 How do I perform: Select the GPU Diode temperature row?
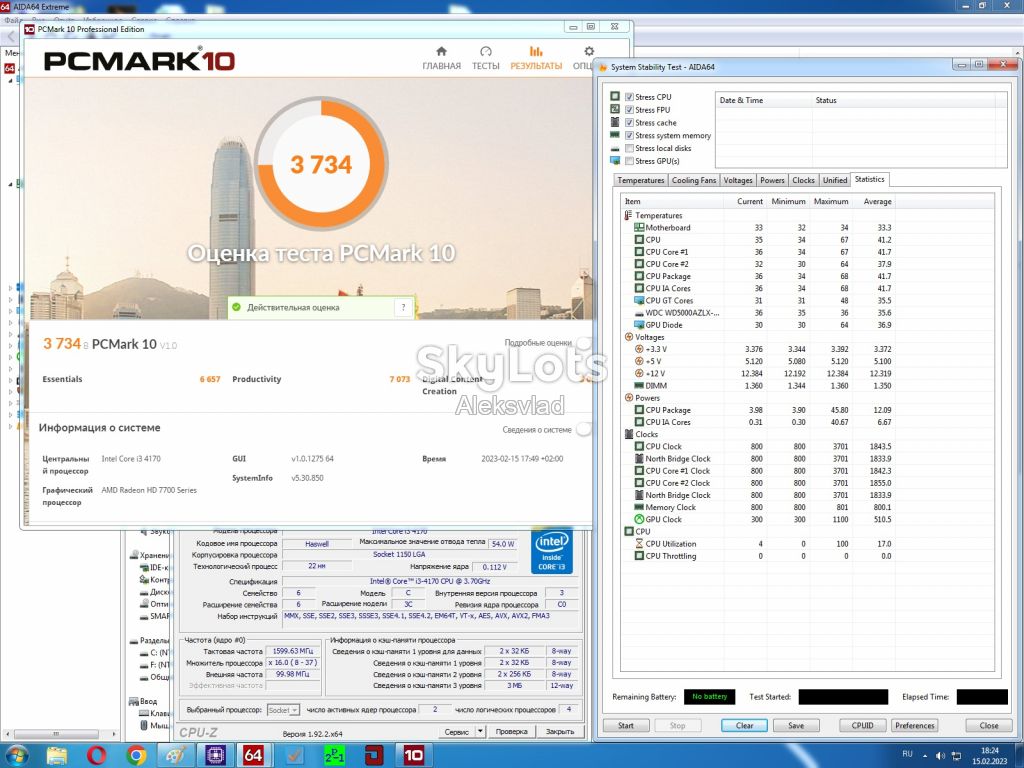click(758, 325)
